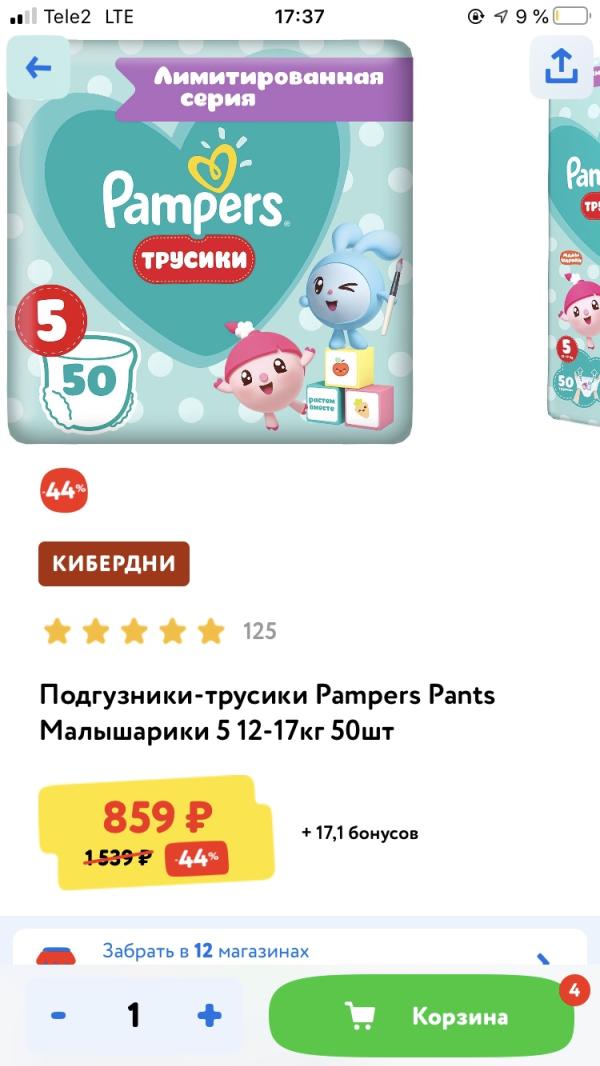Open Забрать в 12 магазинах link

click(x=205, y=950)
